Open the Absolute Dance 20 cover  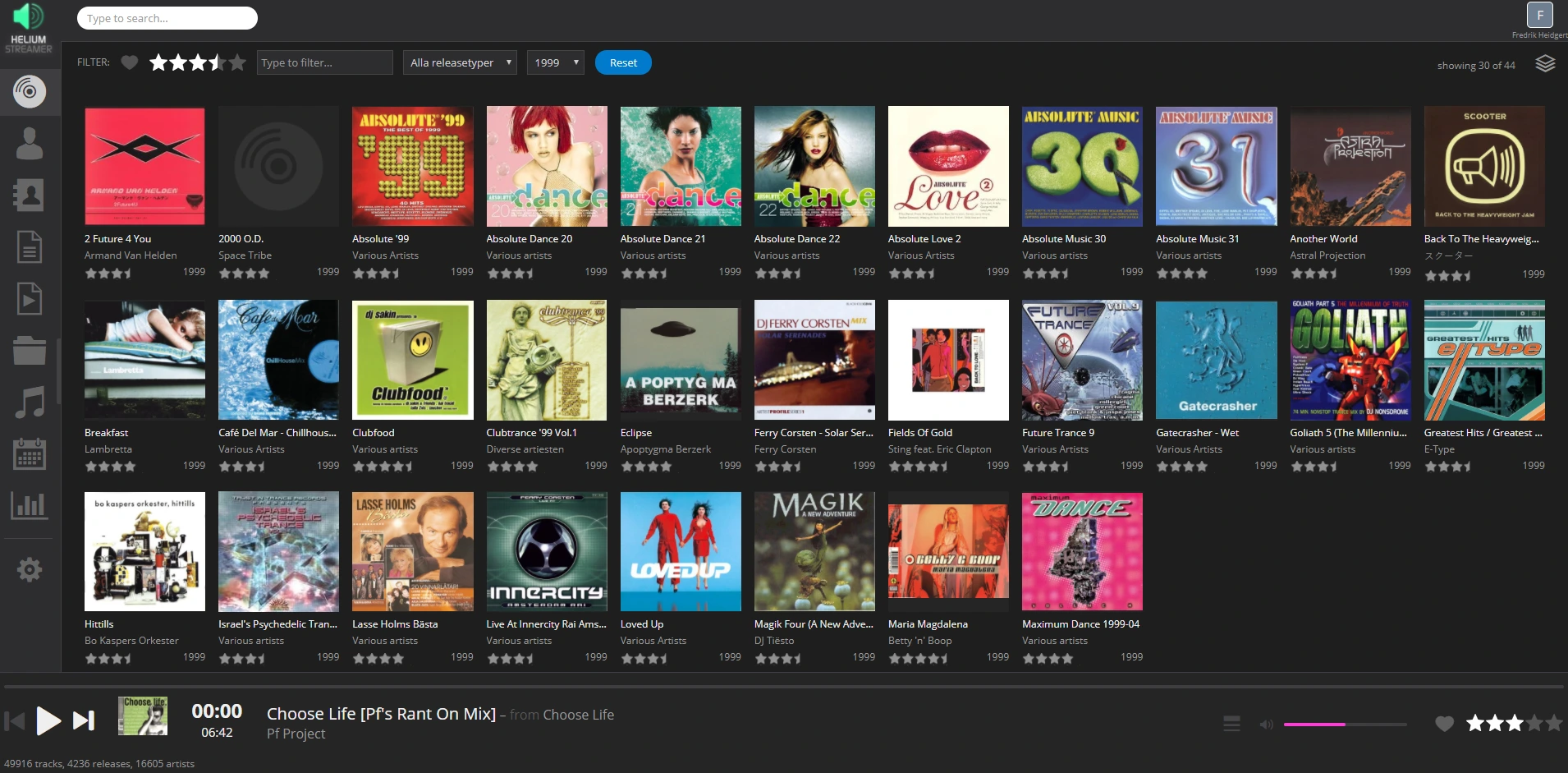tap(547, 166)
